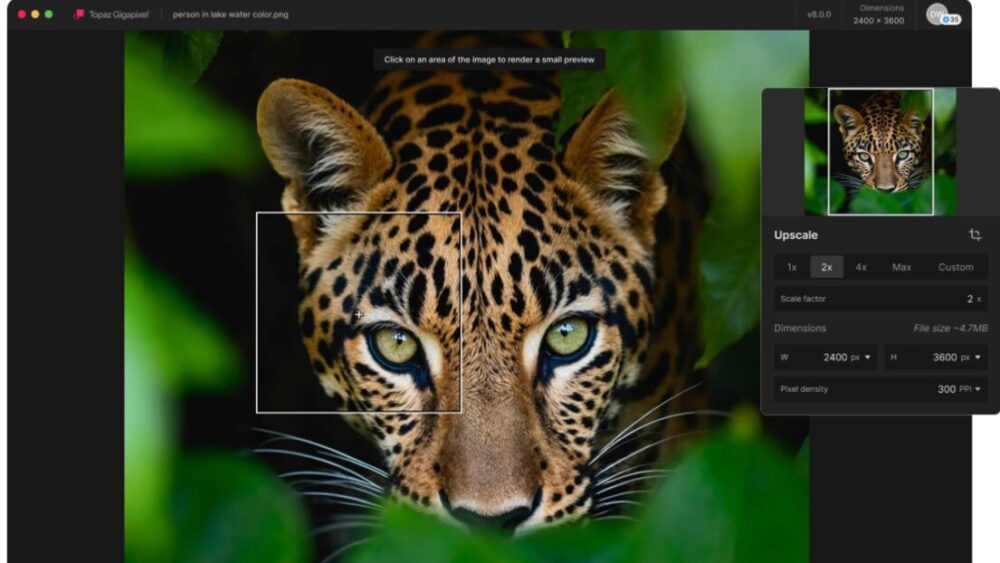The height and width of the screenshot is (563, 1000).
Task: Edit the width value 2400
Action: (x=835, y=357)
